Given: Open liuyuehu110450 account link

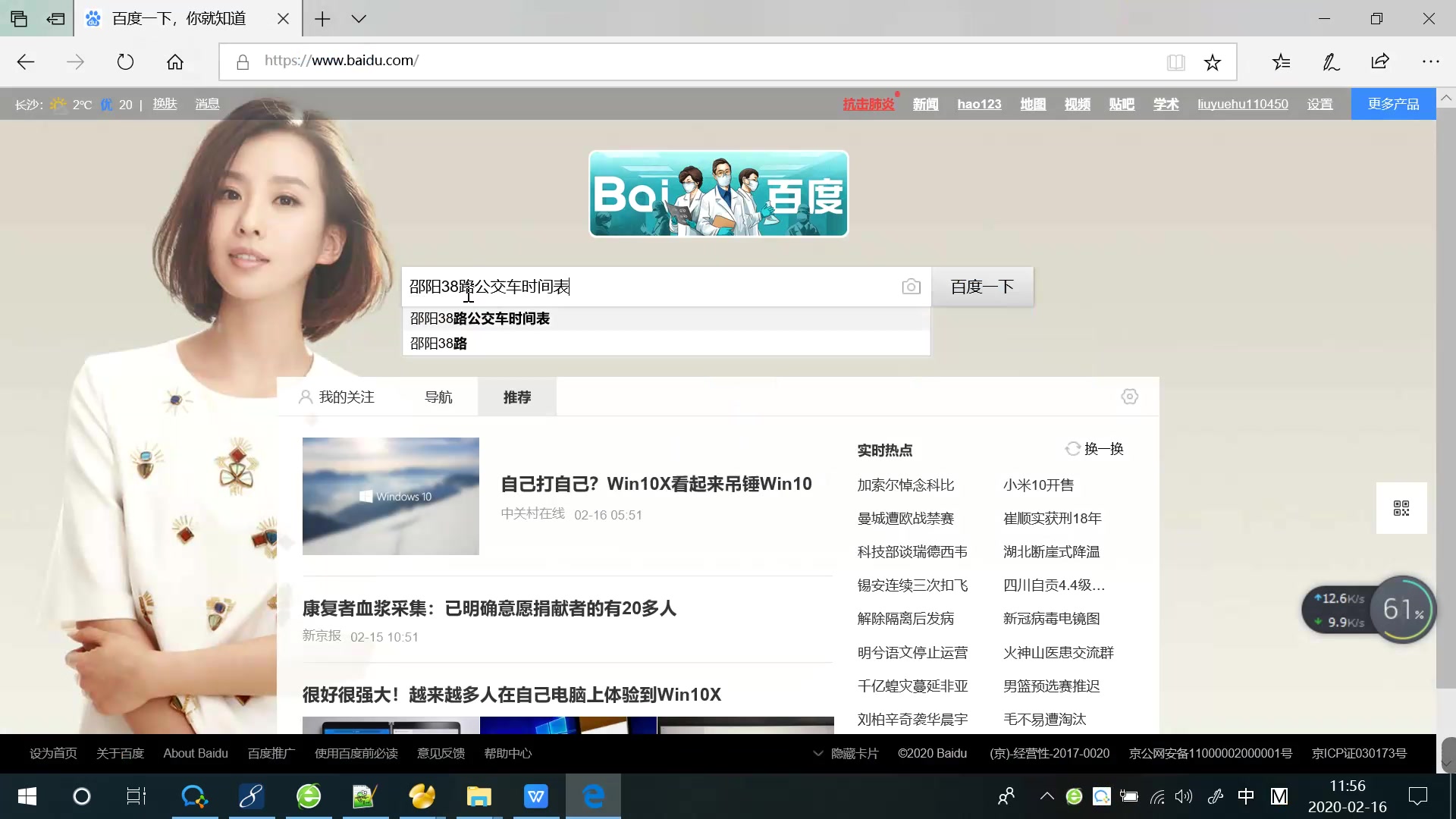Looking at the screenshot, I should pyautogui.click(x=1243, y=104).
